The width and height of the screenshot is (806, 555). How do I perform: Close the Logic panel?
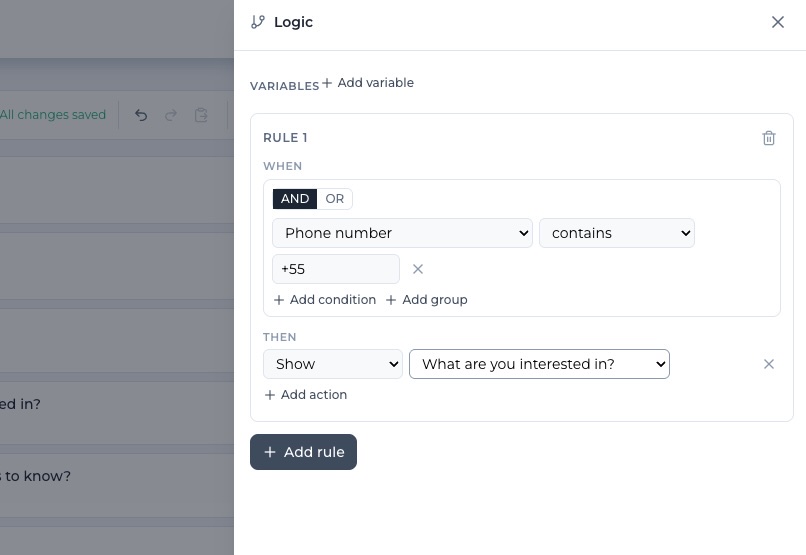tap(778, 22)
